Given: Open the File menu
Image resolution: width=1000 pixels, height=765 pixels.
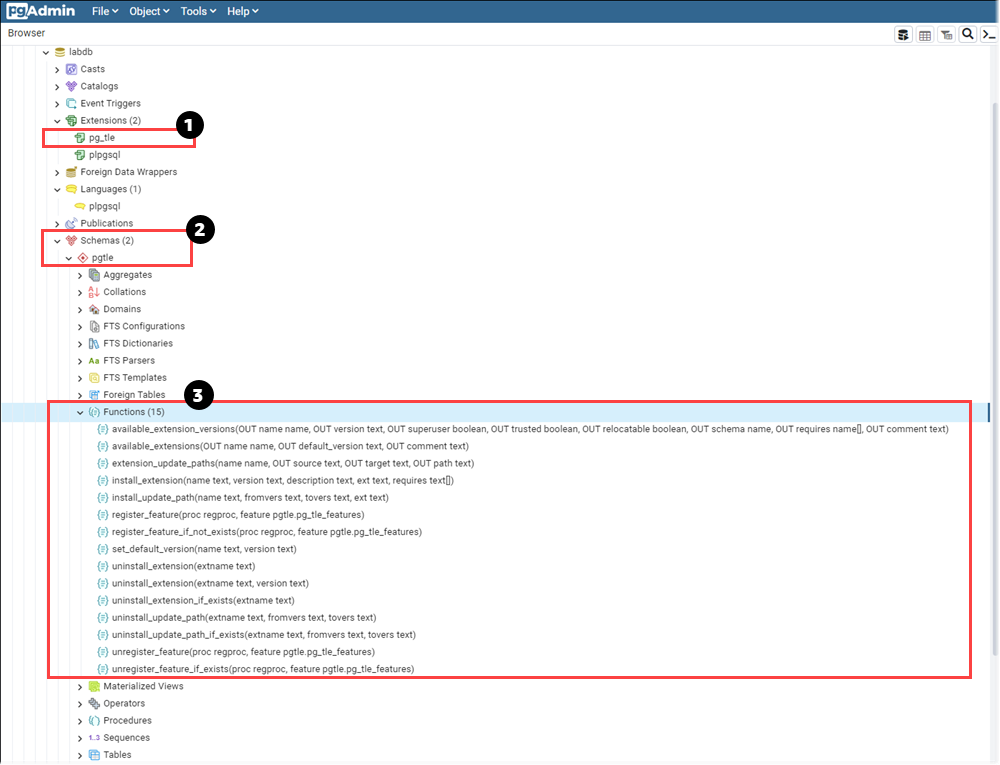Looking at the screenshot, I should (x=104, y=11).
